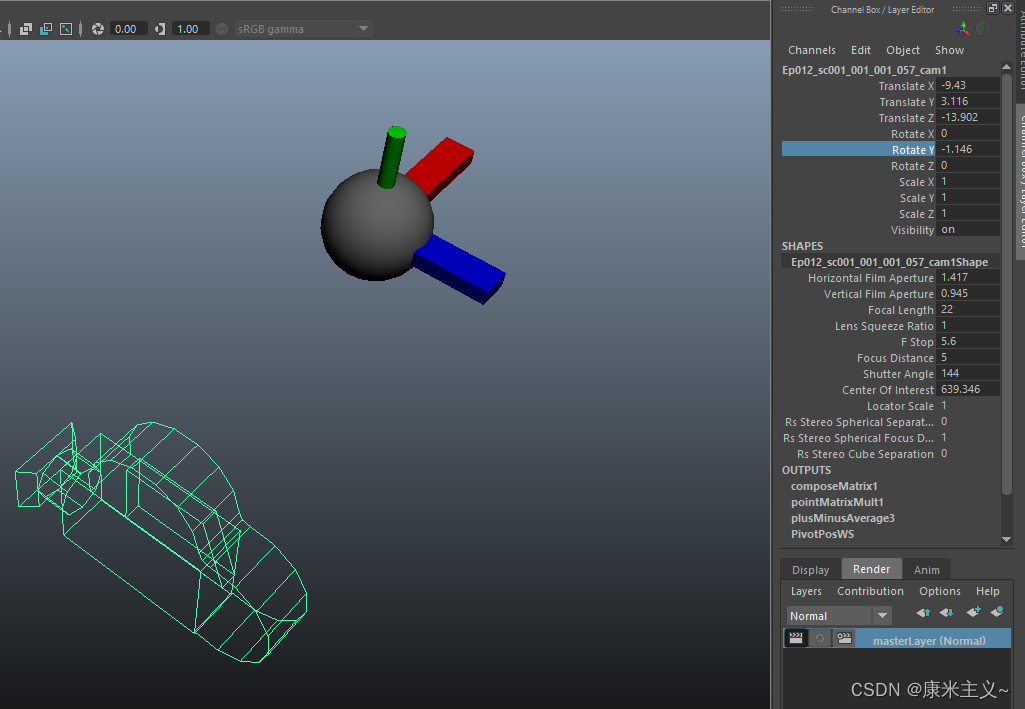This screenshot has height=709, width=1025.
Task: Open the Edit menu in Channel Box
Action: pos(860,50)
